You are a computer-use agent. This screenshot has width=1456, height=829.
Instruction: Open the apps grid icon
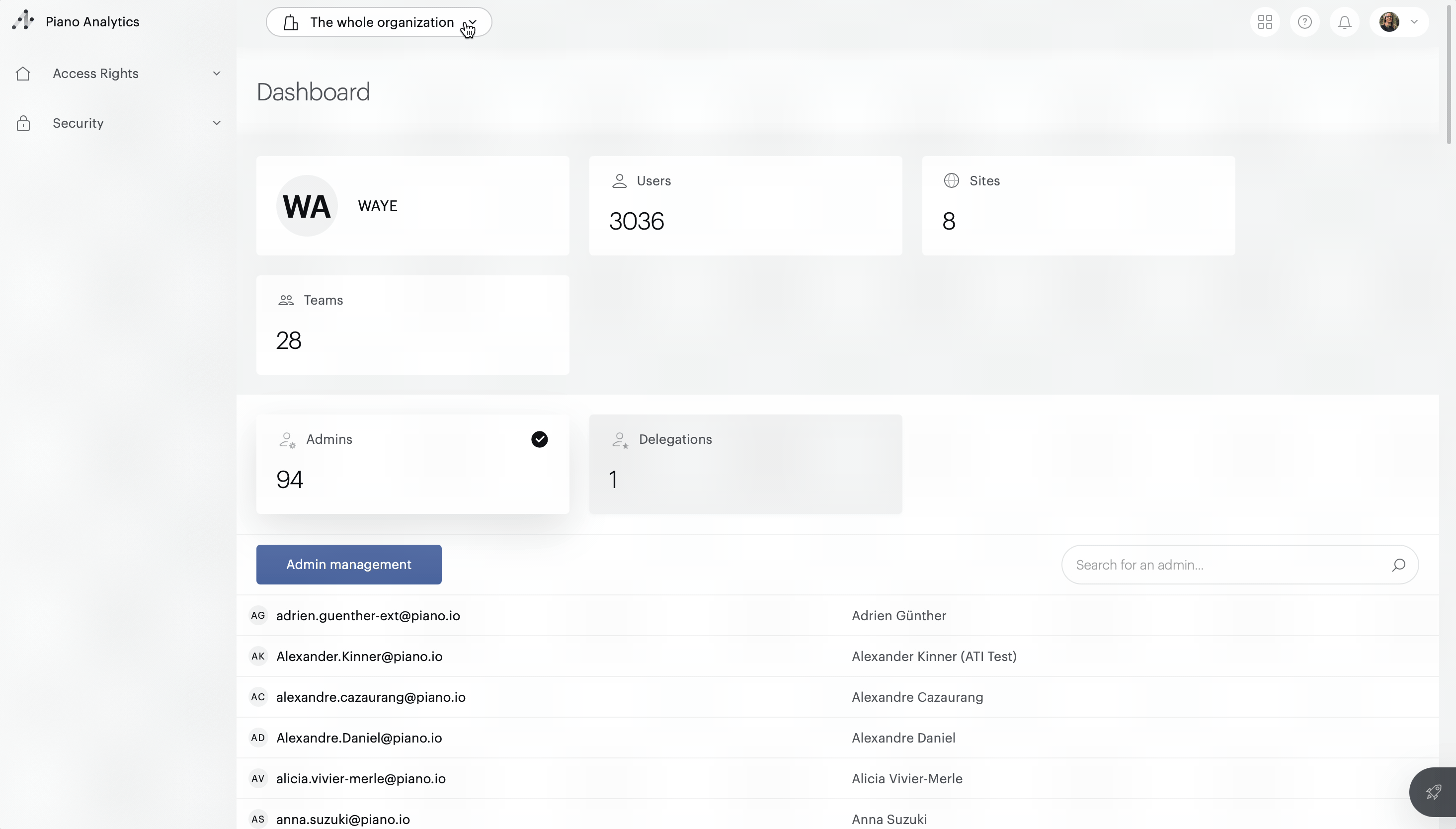[x=1265, y=22]
